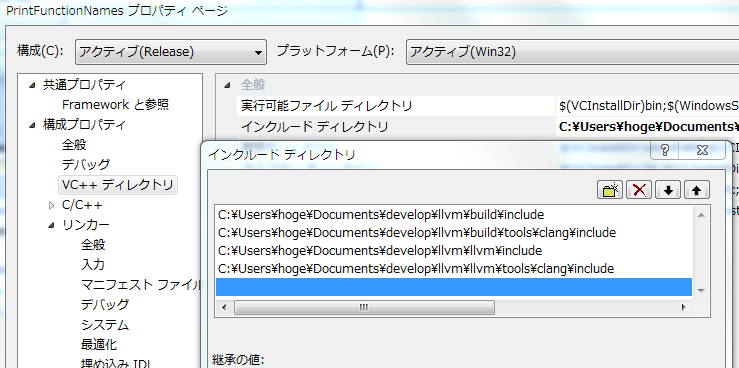
Task: Select Framework と参照 in the tree
Action: tap(115, 105)
